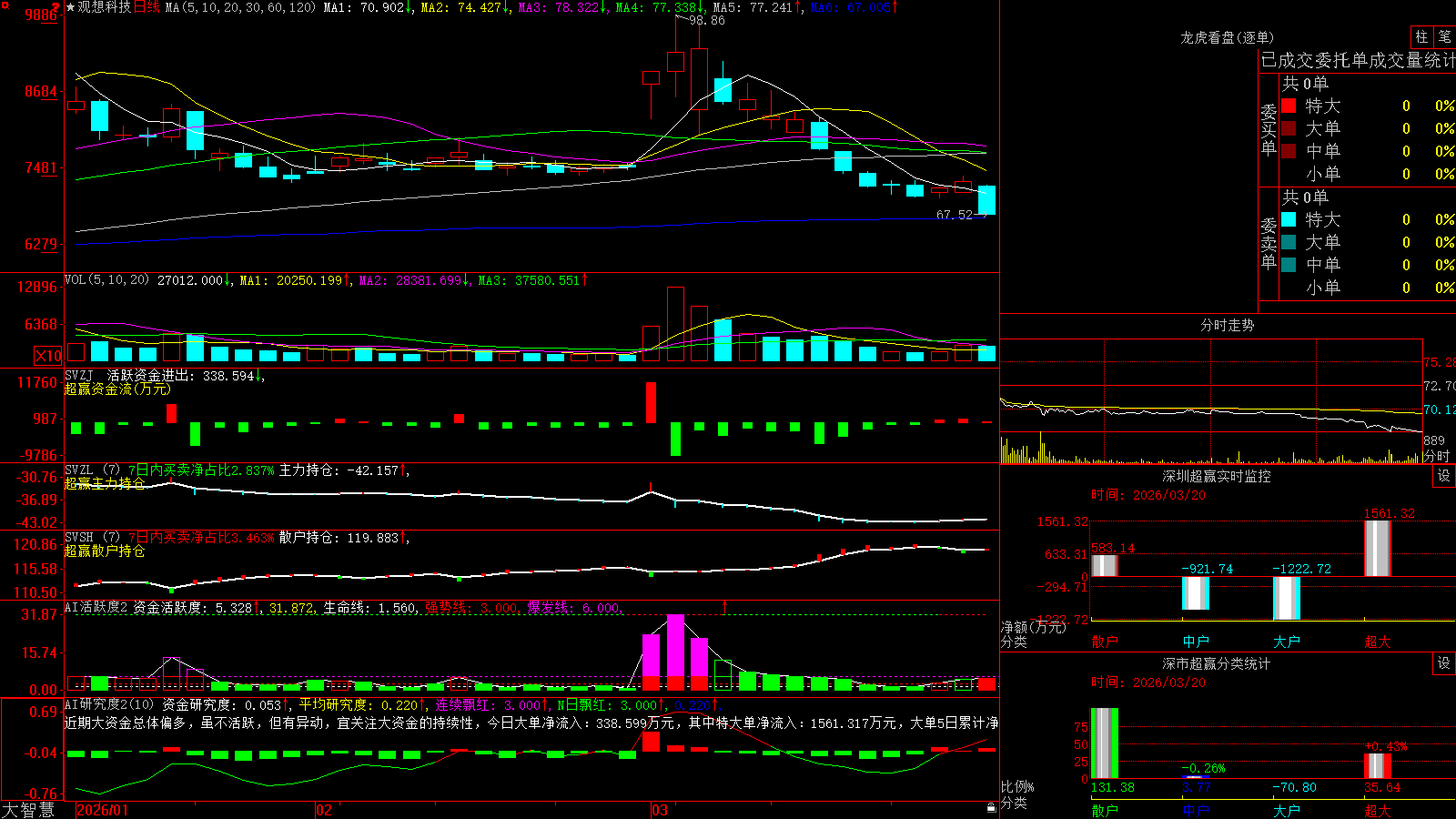Click the MA6: 67.005 value
The image size is (1456, 819).
coord(854,7)
